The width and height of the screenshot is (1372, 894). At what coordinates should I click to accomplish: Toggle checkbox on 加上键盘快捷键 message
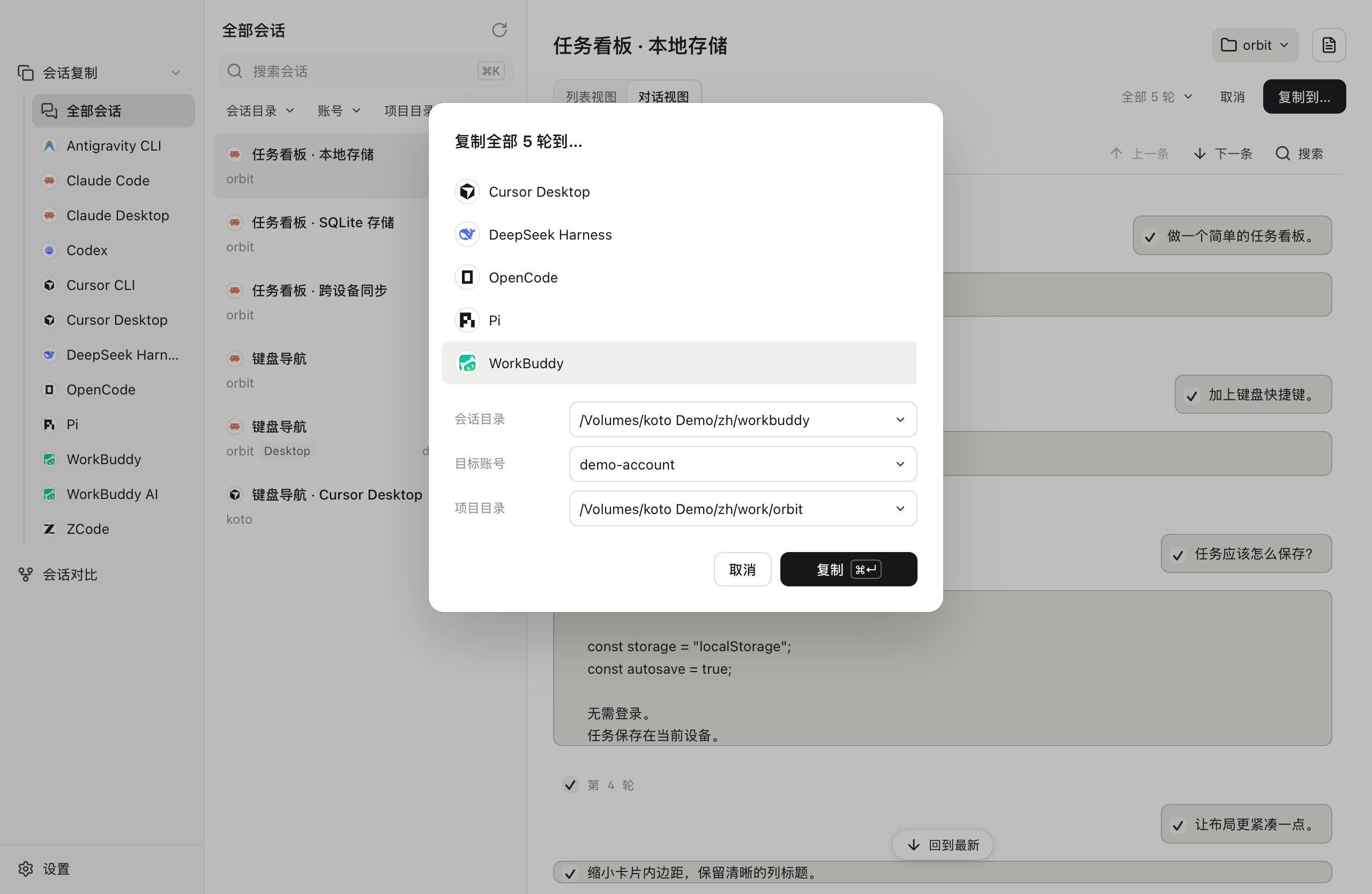[x=1191, y=396]
